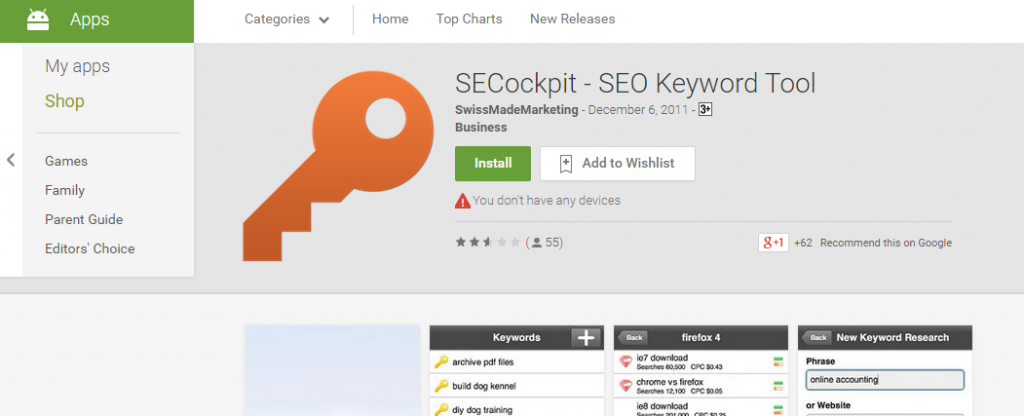
Task: Open the Keywords screenshot thumbnail
Action: click(x=517, y=370)
